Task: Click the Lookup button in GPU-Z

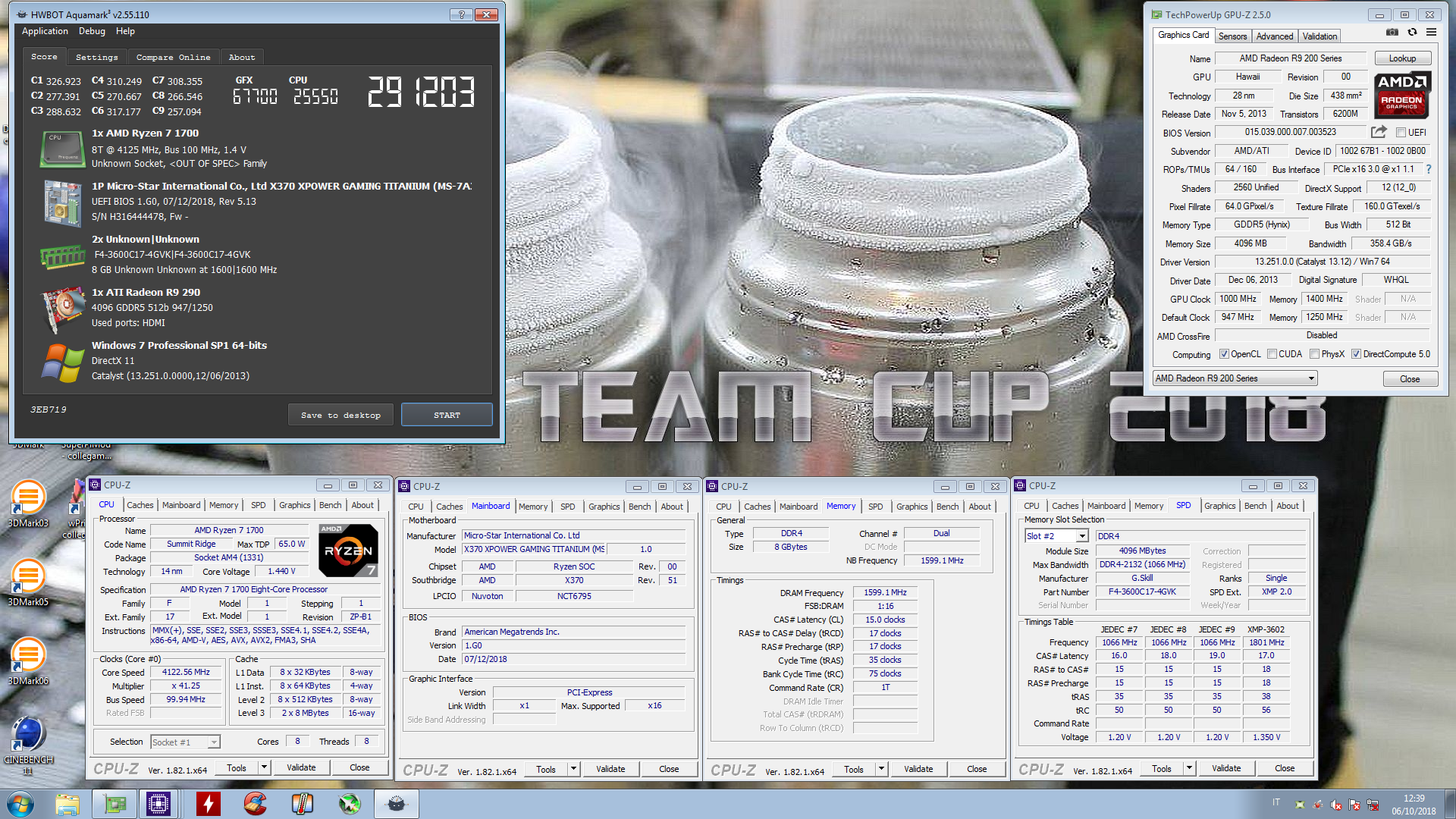Action: (1402, 58)
